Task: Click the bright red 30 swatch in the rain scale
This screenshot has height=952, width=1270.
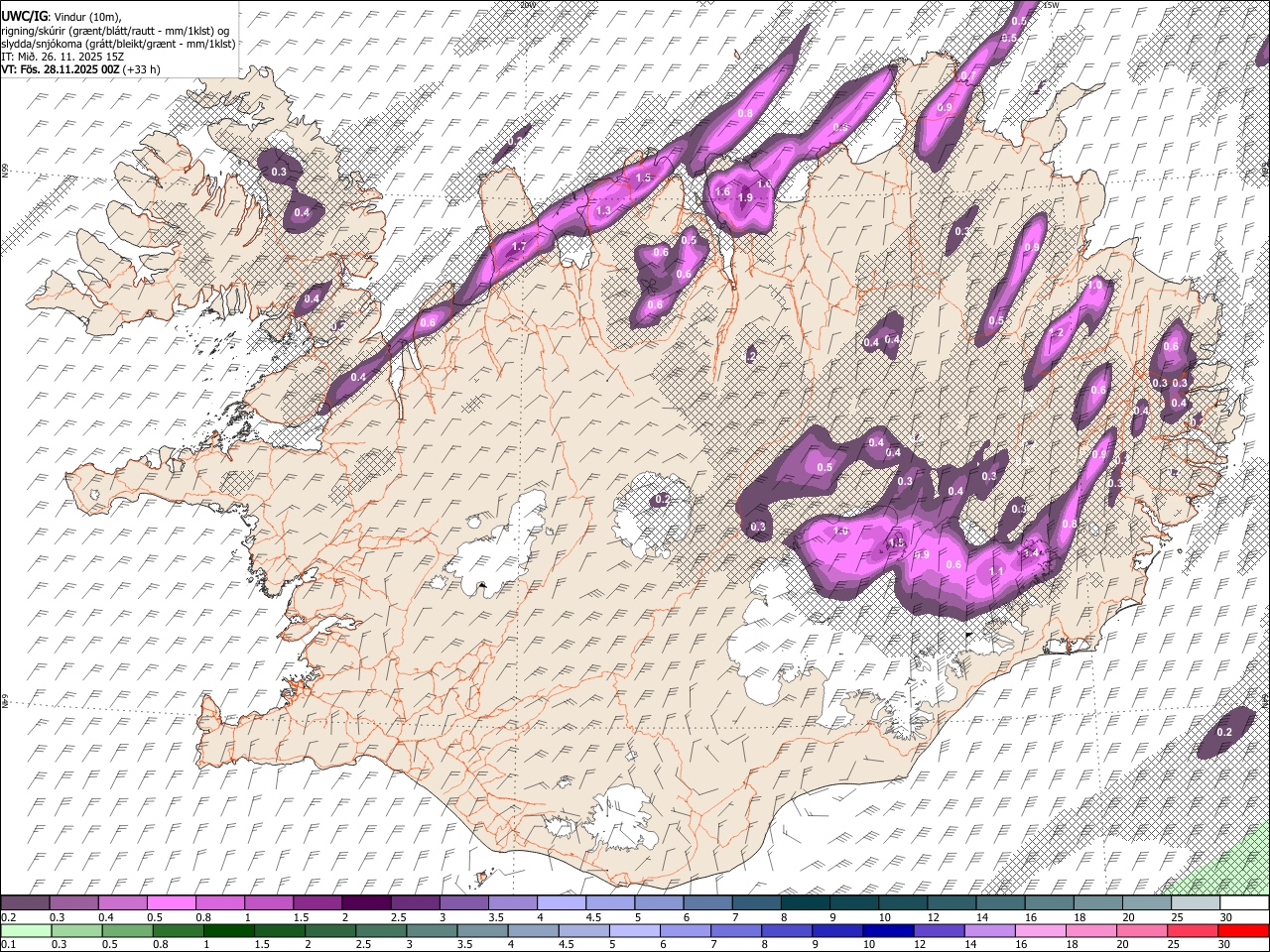Action: pos(1244,930)
